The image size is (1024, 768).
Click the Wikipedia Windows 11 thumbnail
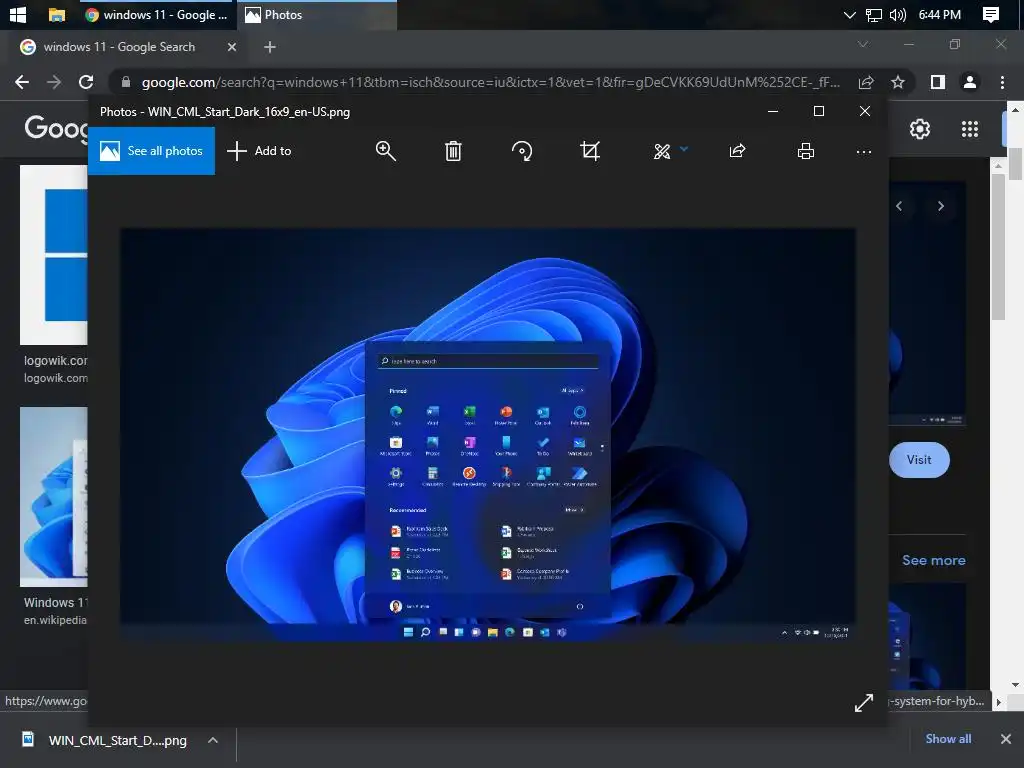coord(54,497)
